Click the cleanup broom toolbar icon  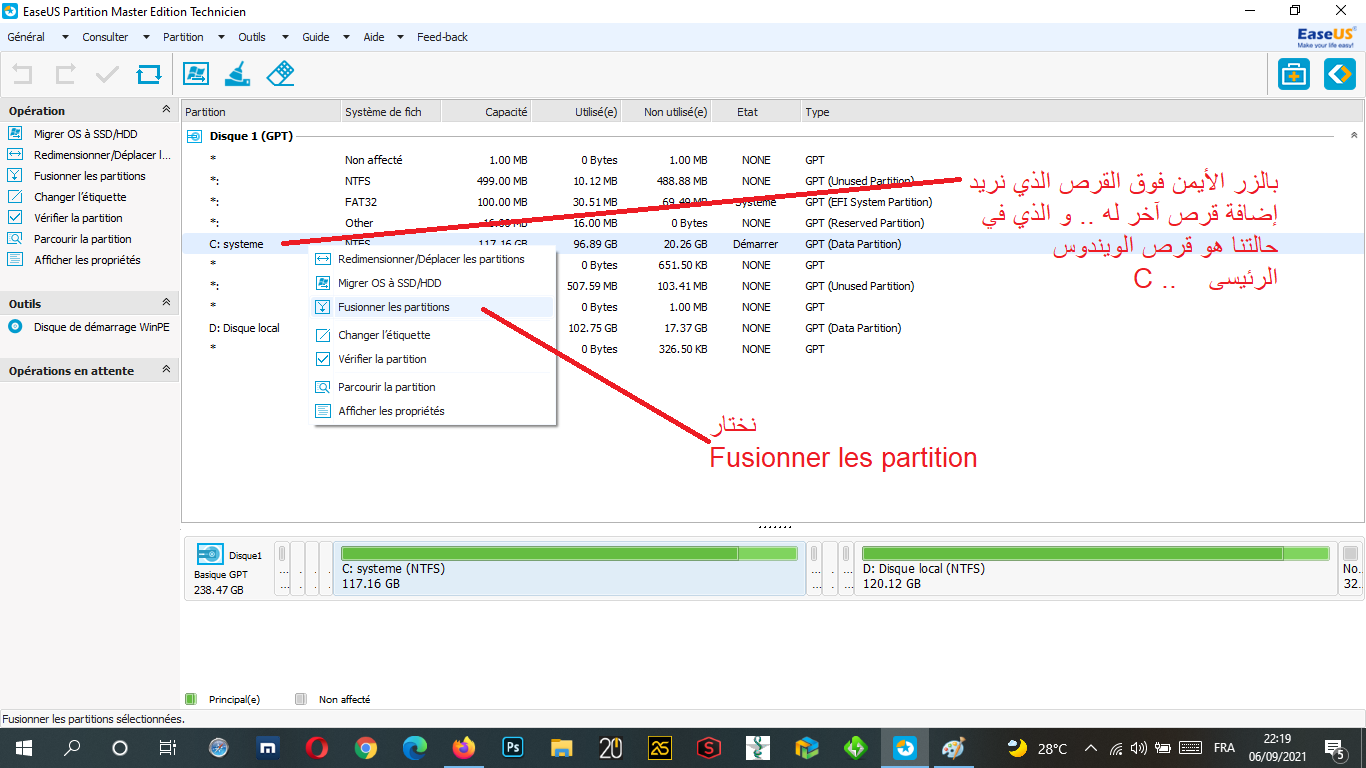[238, 74]
